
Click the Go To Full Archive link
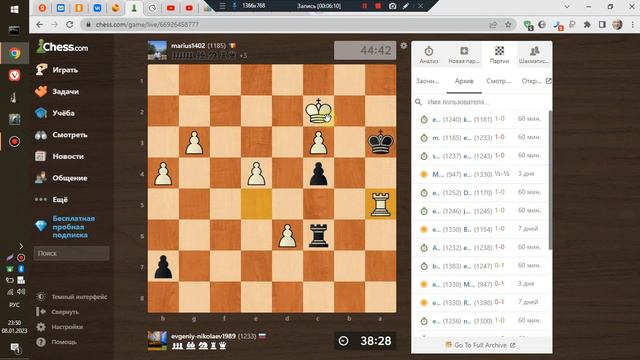[x=480, y=345]
